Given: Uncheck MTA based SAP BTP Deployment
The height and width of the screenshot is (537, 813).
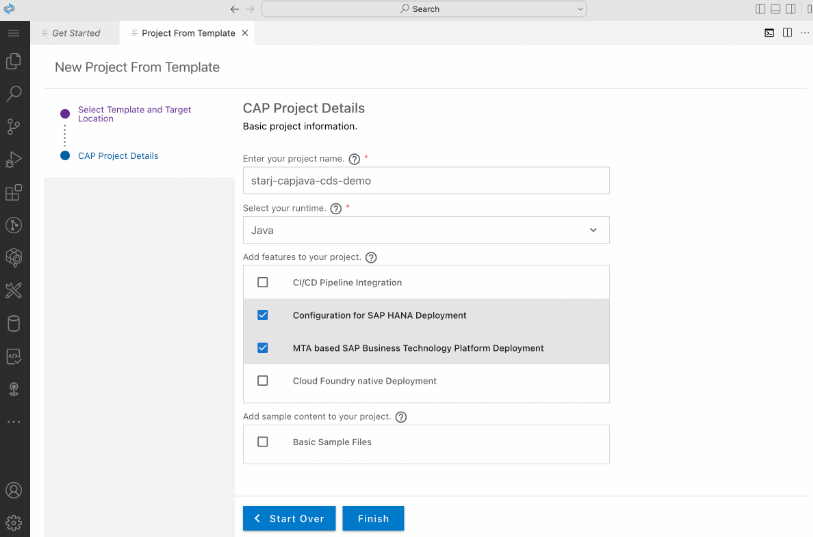Looking at the screenshot, I should click(x=263, y=348).
